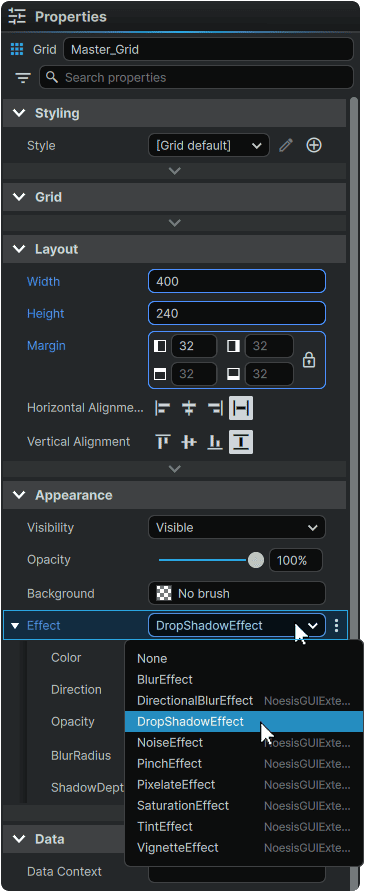Image resolution: width=365 pixels, height=892 pixels.
Task: Click the Height field showing 240
Action: [x=237, y=313]
